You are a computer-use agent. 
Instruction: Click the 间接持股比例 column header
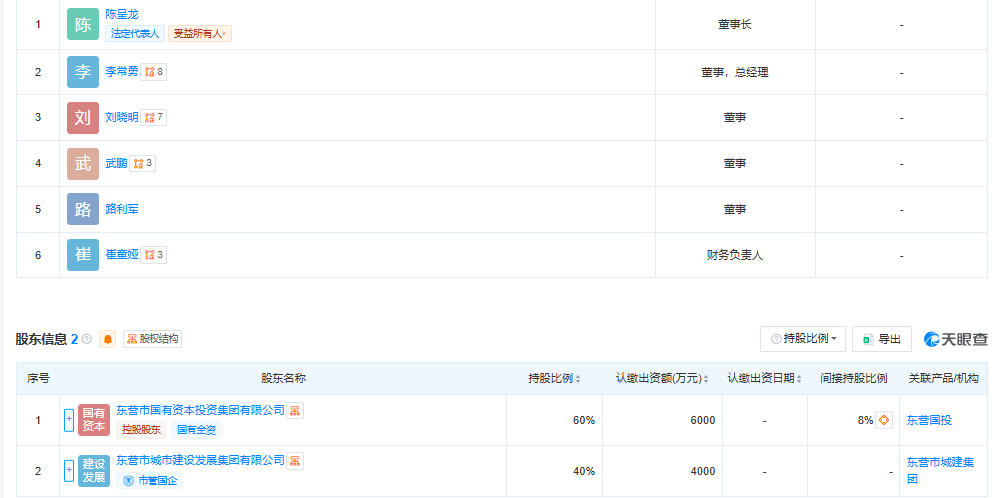[x=854, y=378]
